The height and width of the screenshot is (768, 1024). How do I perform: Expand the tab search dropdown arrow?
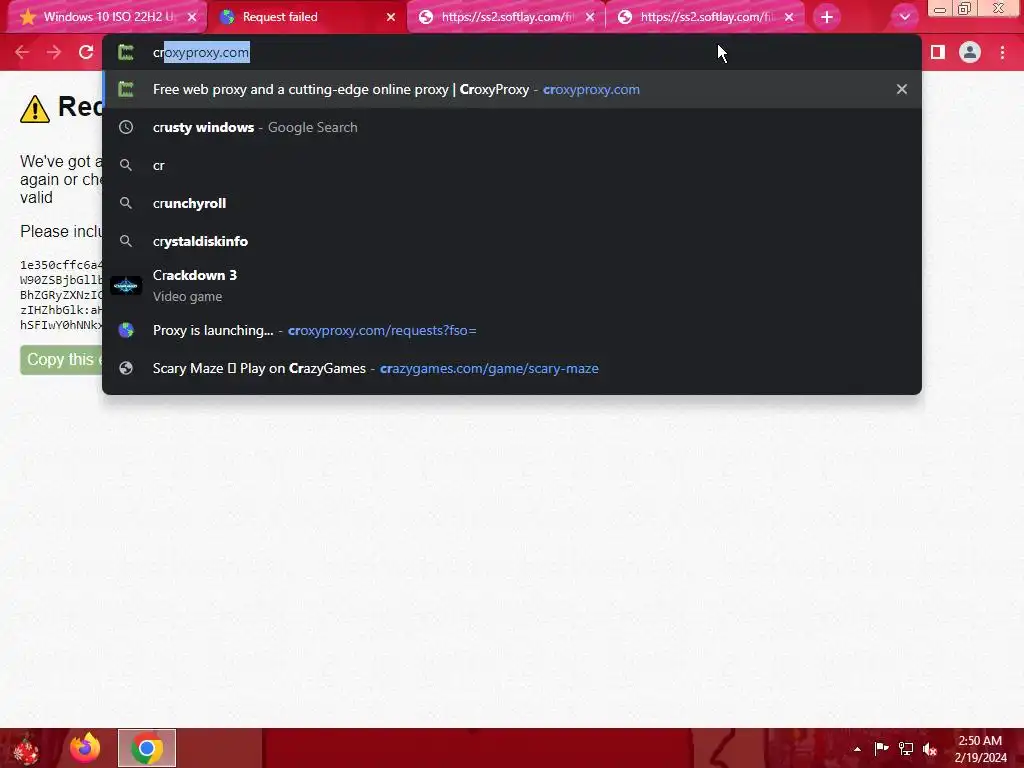coord(904,17)
